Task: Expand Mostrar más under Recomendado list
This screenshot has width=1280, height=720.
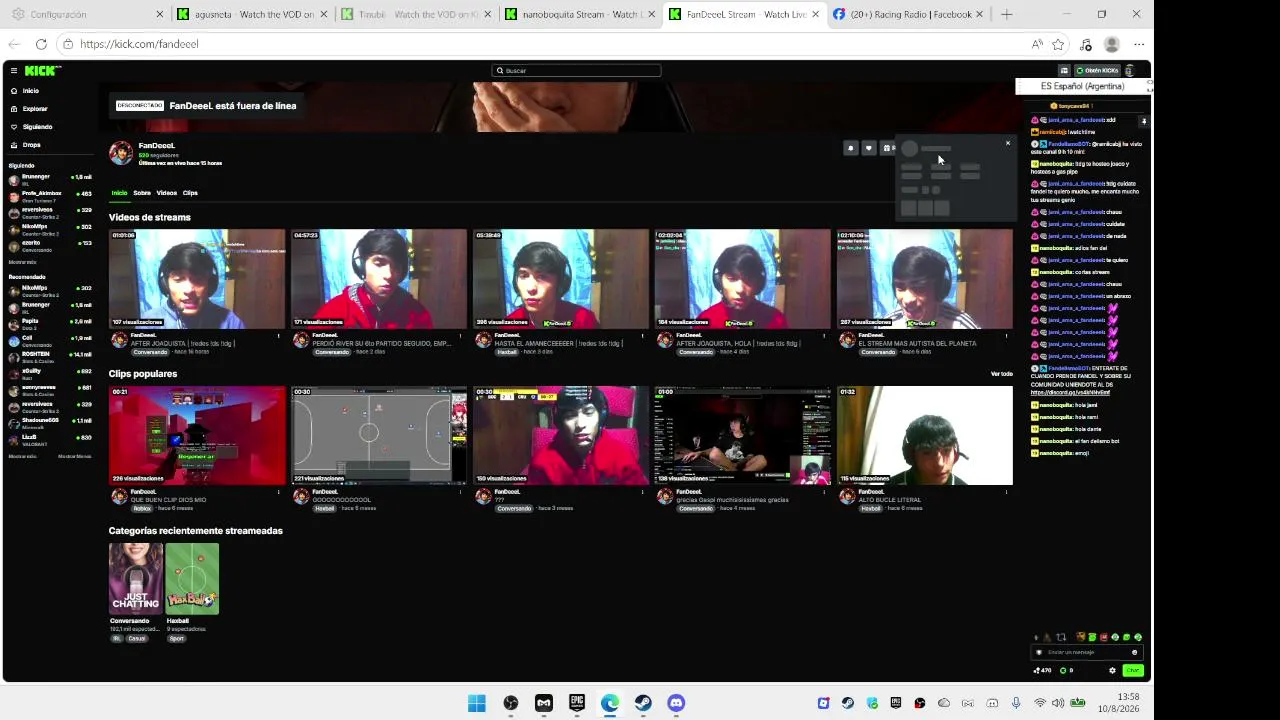Action: tap(22, 456)
